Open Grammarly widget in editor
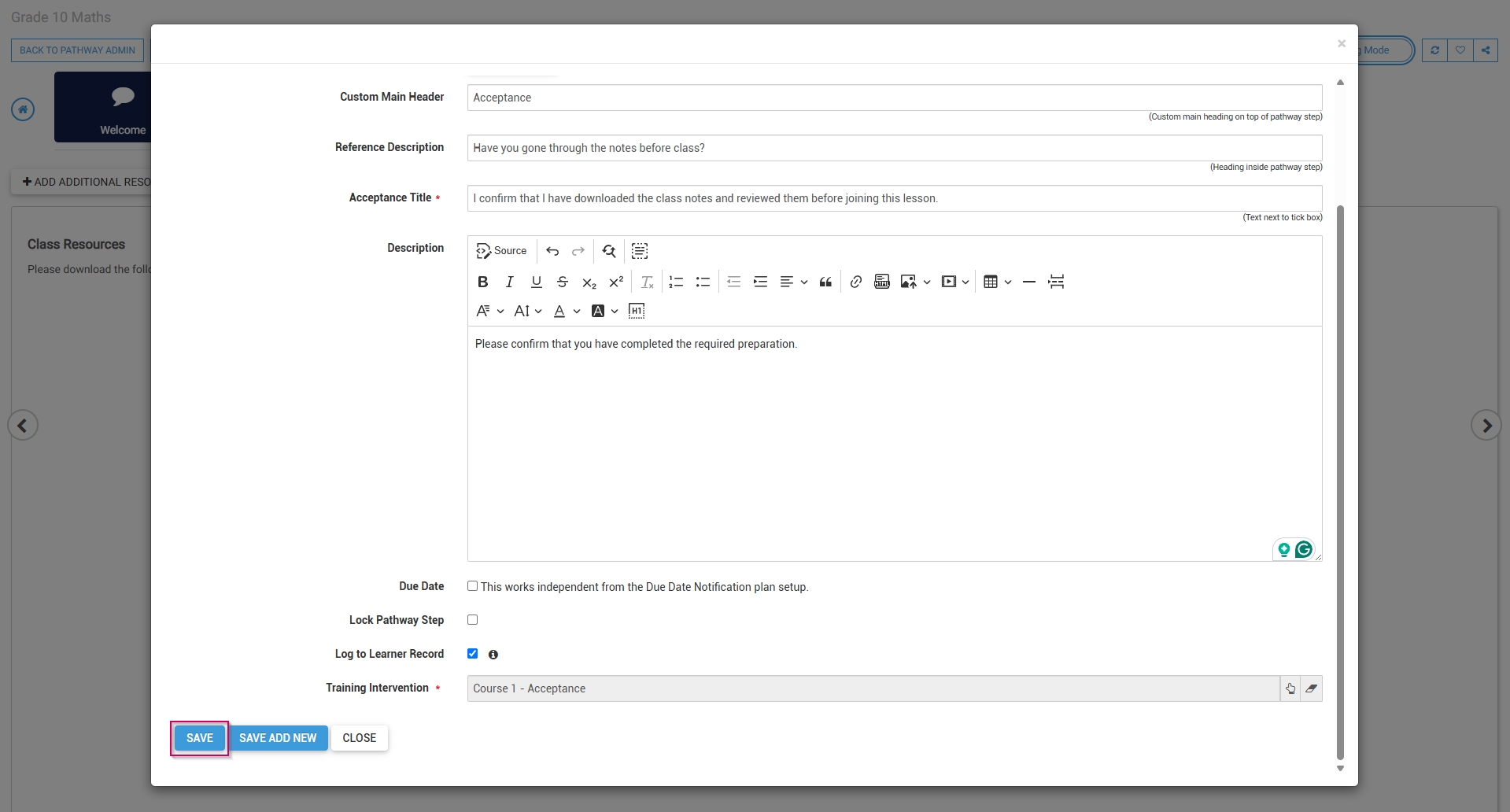Viewport: 1510px width, 812px height. coord(1304,549)
